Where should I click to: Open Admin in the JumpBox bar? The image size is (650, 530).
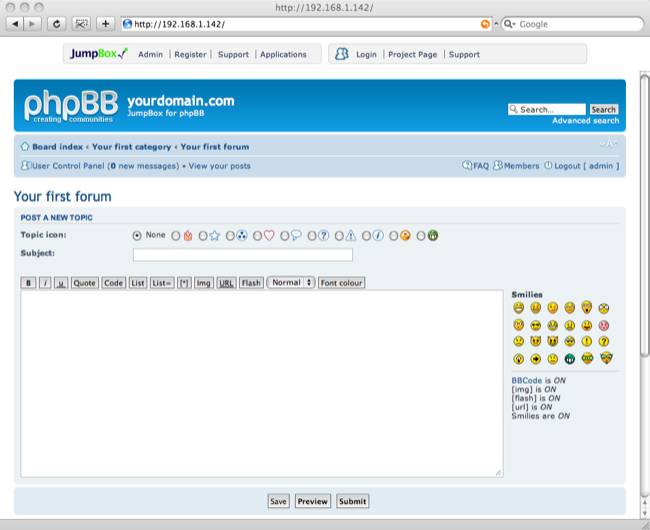(150, 54)
